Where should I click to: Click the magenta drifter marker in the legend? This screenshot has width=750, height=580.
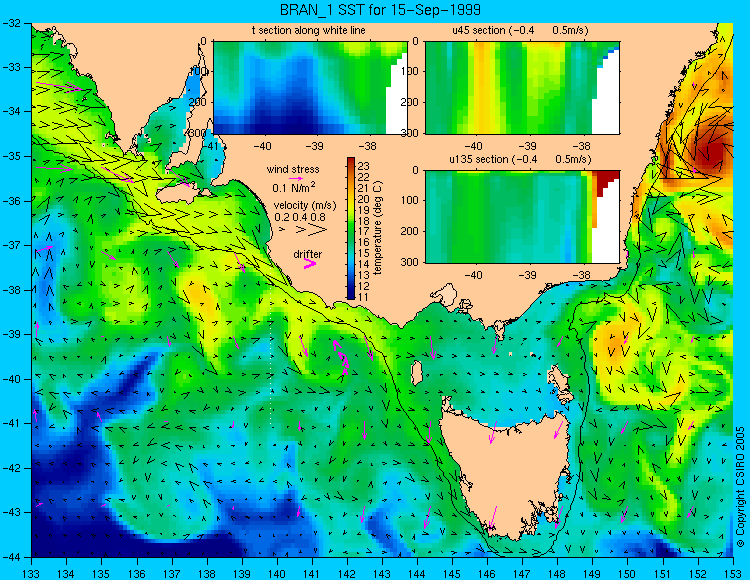click(x=309, y=264)
